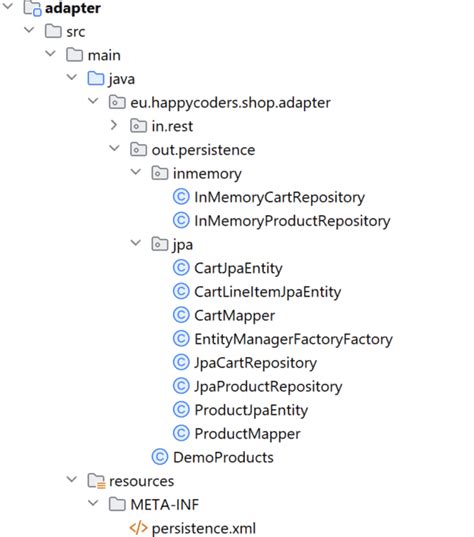Click the jpa package icon
The image size is (474, 537).
click(x=160, y=244)
